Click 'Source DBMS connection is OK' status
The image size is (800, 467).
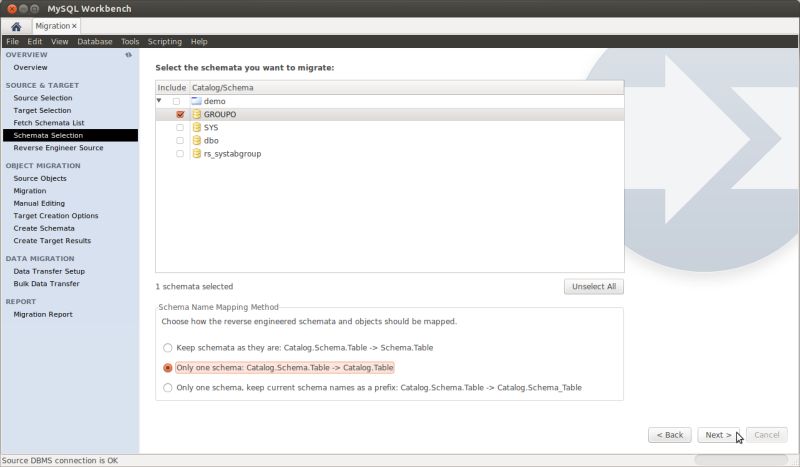[60, 460]
